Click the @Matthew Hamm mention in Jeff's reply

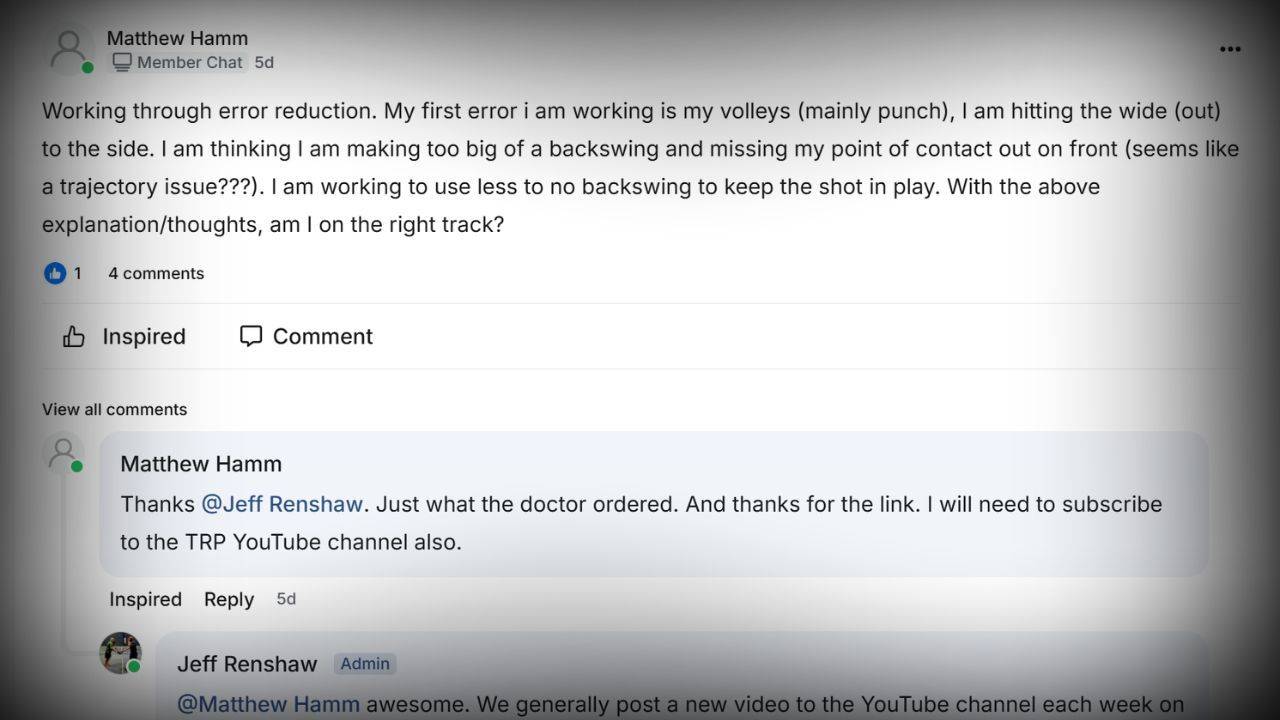(268, 704)
